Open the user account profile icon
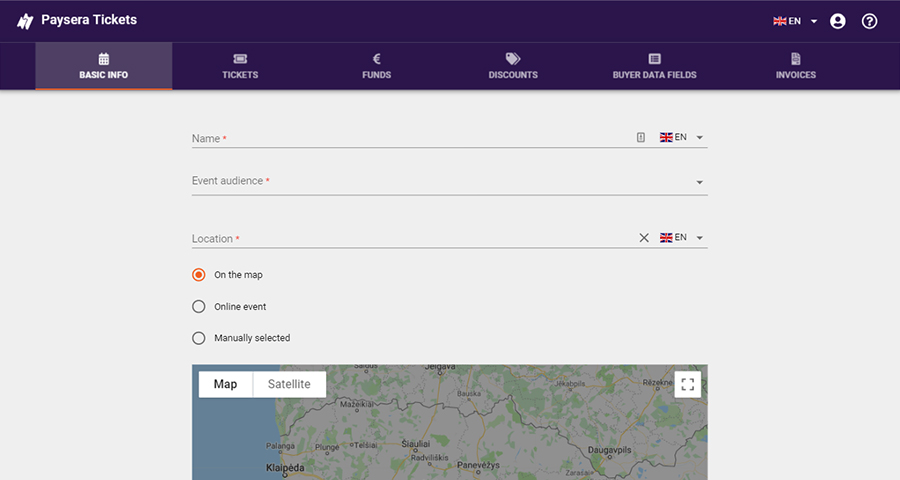Viewport: 900px width, 480px height. [x=838, y=21]
